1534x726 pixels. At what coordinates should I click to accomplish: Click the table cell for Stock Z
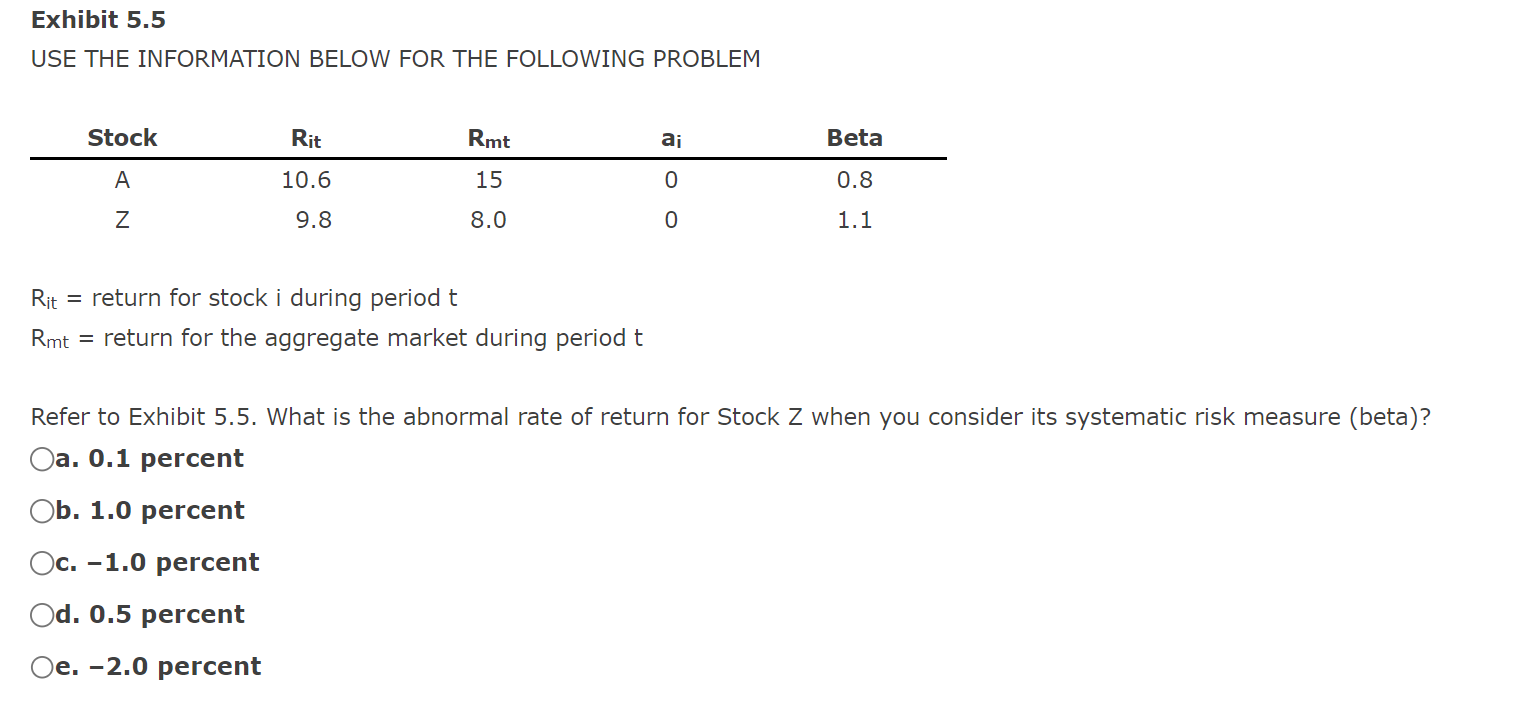[121, 220]
